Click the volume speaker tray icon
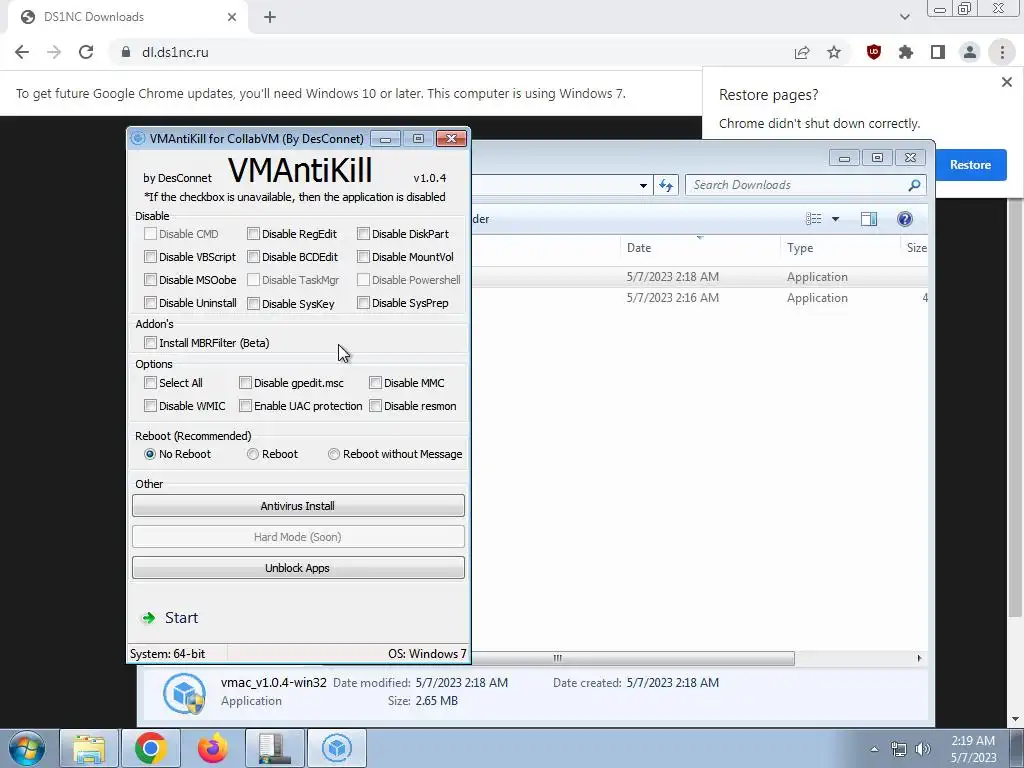The height and width of the screenshot is (768, 1024). (x=922, y=749)
